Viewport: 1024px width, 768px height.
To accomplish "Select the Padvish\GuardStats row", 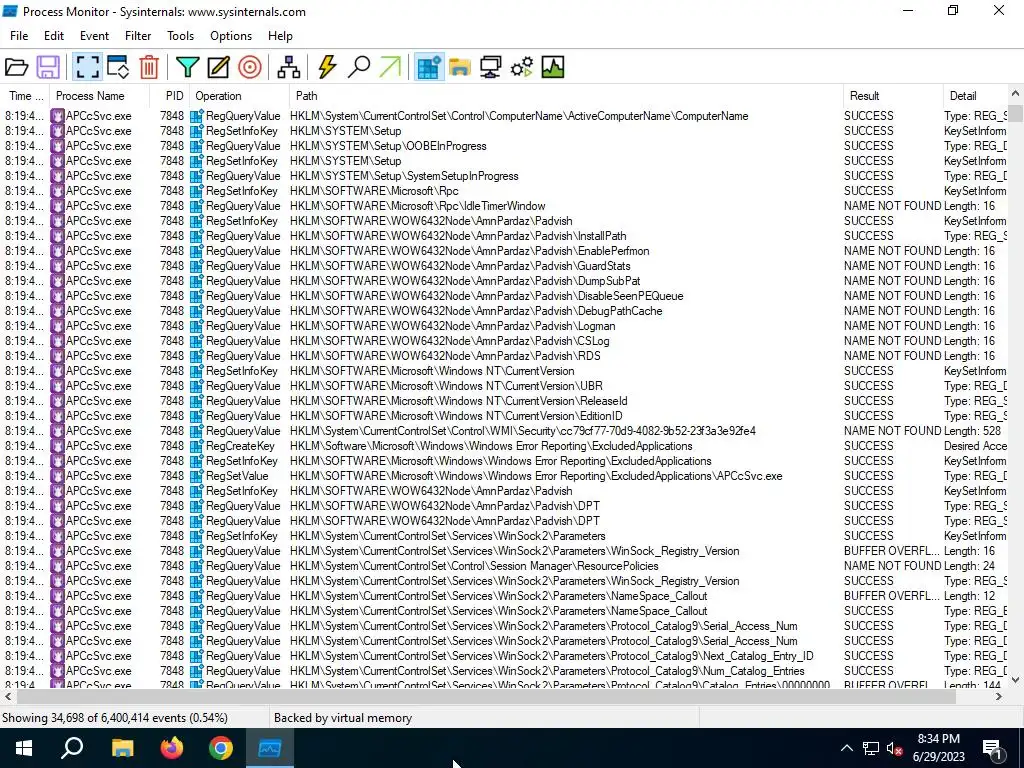I will coord(460,266).
